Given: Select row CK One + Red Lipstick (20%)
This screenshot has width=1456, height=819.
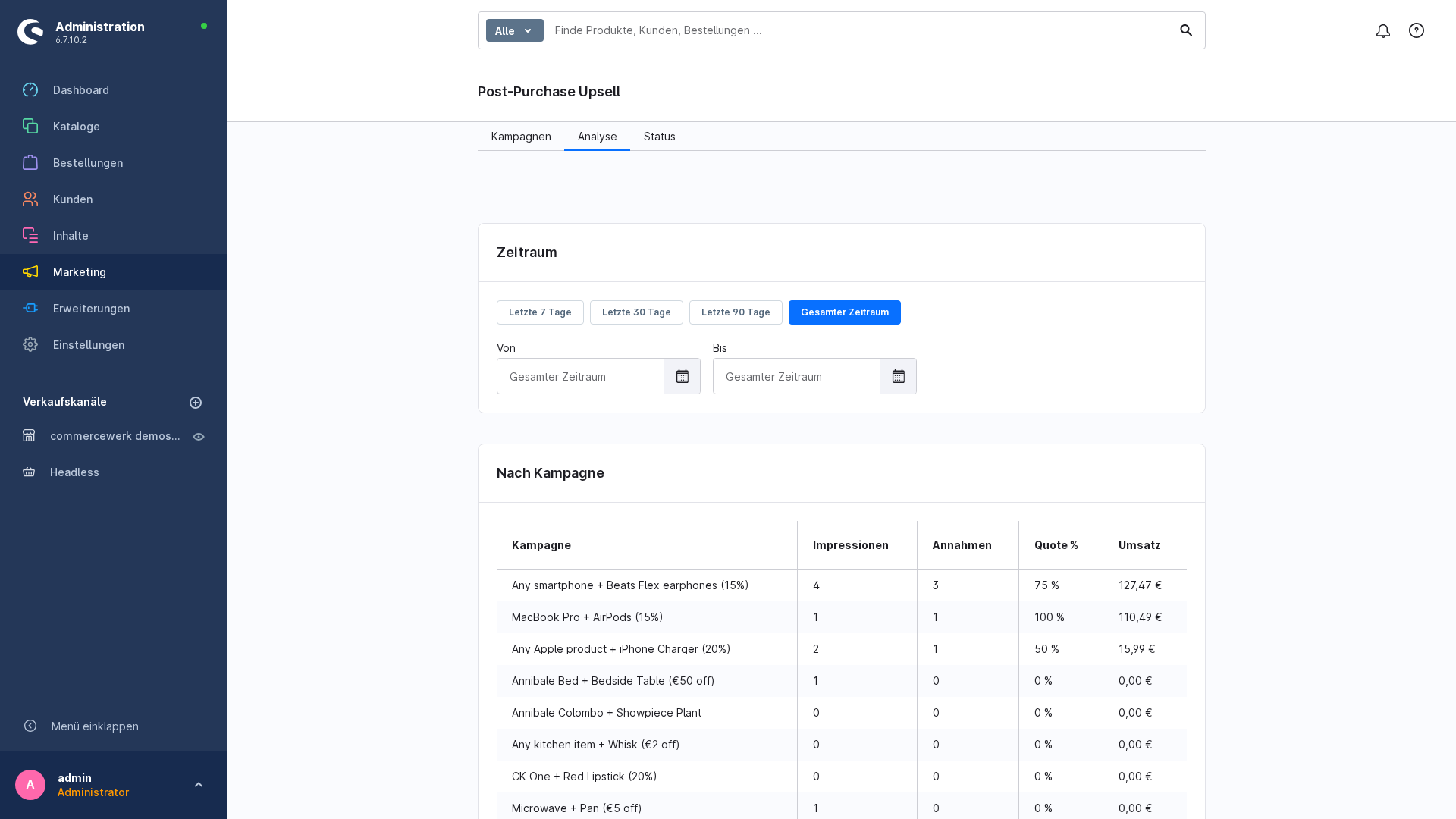Looking at the screenshot, I should (x=842, y=777).
